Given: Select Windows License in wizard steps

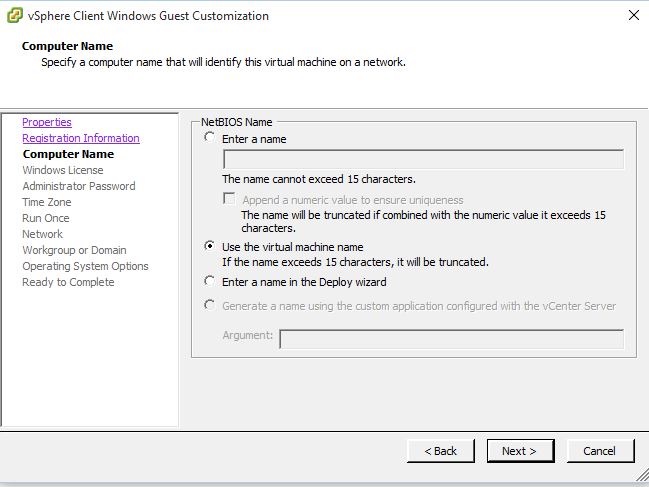Looking at the screenshot, I should click(63, 170).
